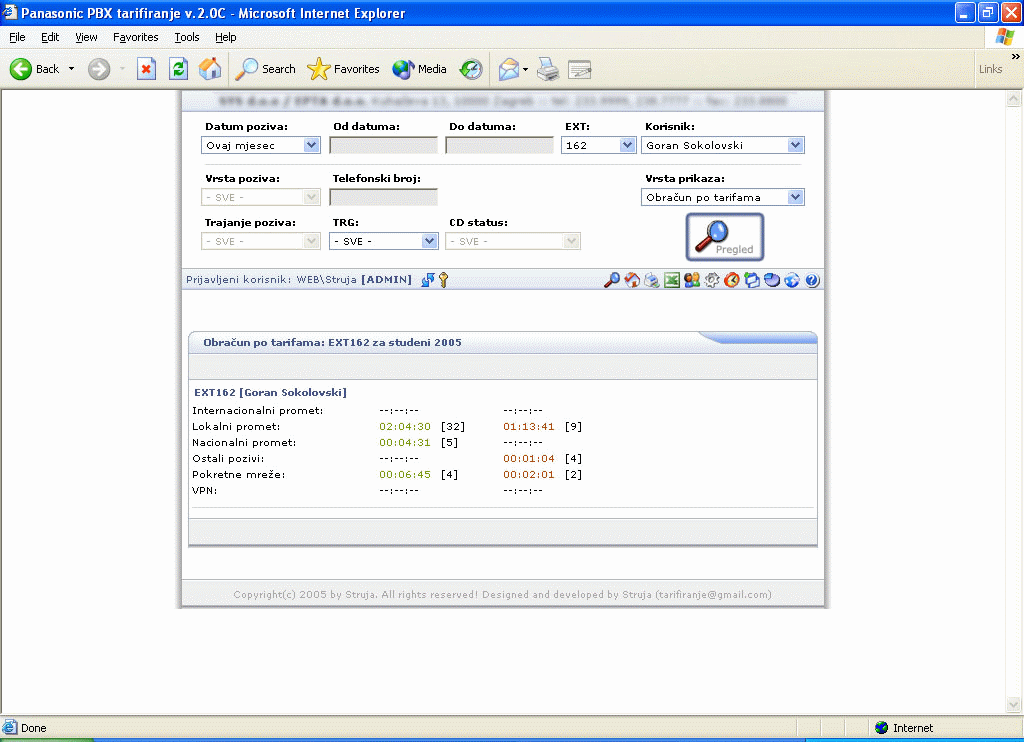The width and height of the screenshot is (1024, 742).
Task: Click the Lokalni promet duration 02:04:30
Action: click(405, 427)
